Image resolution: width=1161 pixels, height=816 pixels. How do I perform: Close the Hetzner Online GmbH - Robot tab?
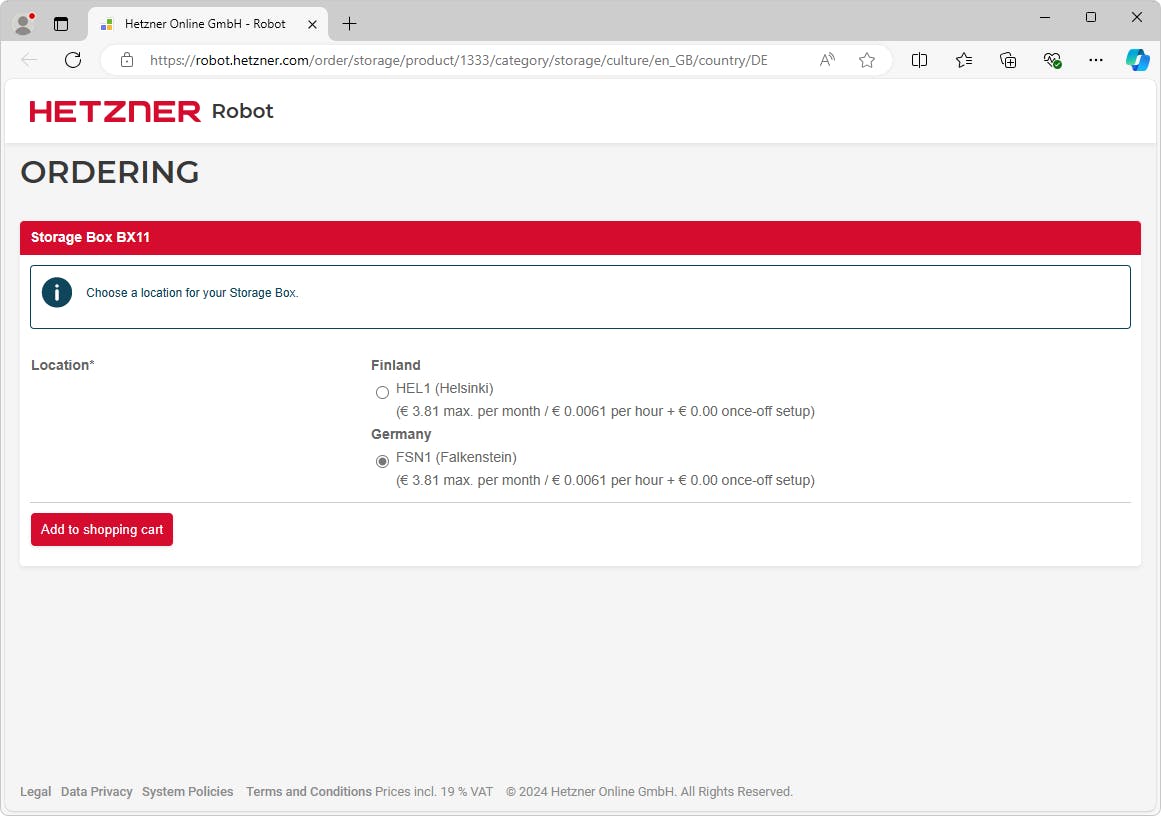(x=312, y=24)
